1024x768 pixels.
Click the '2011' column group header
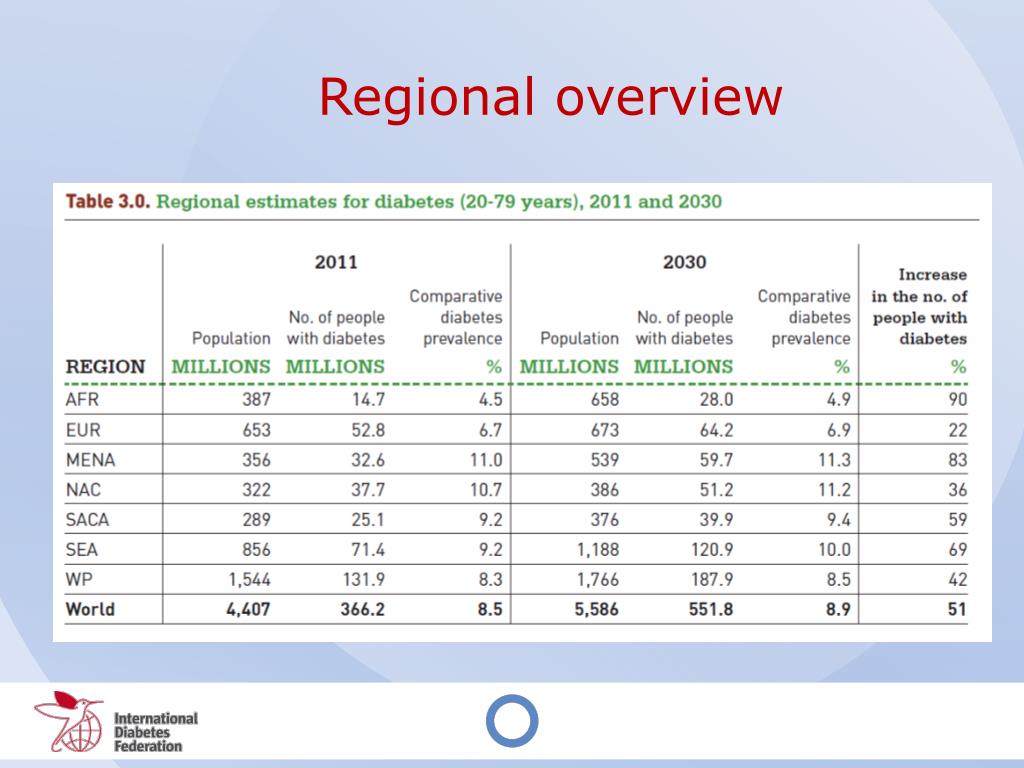point(336,262)
